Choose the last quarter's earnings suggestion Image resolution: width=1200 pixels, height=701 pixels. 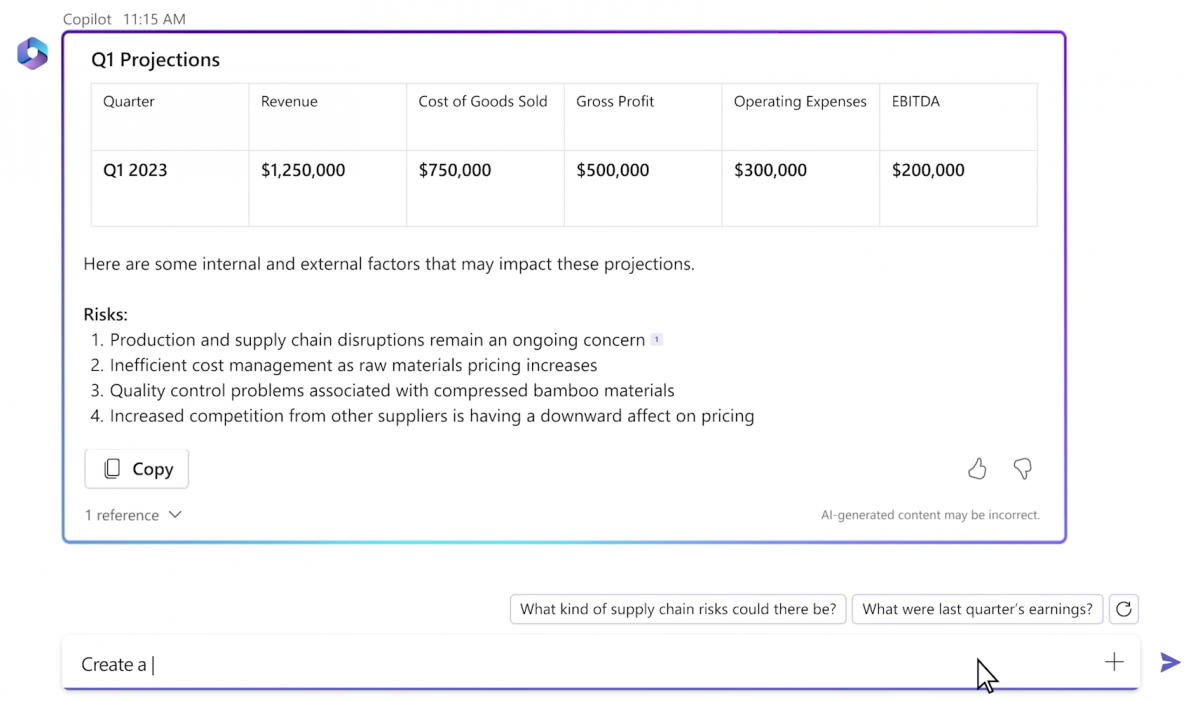coord(977,608)
